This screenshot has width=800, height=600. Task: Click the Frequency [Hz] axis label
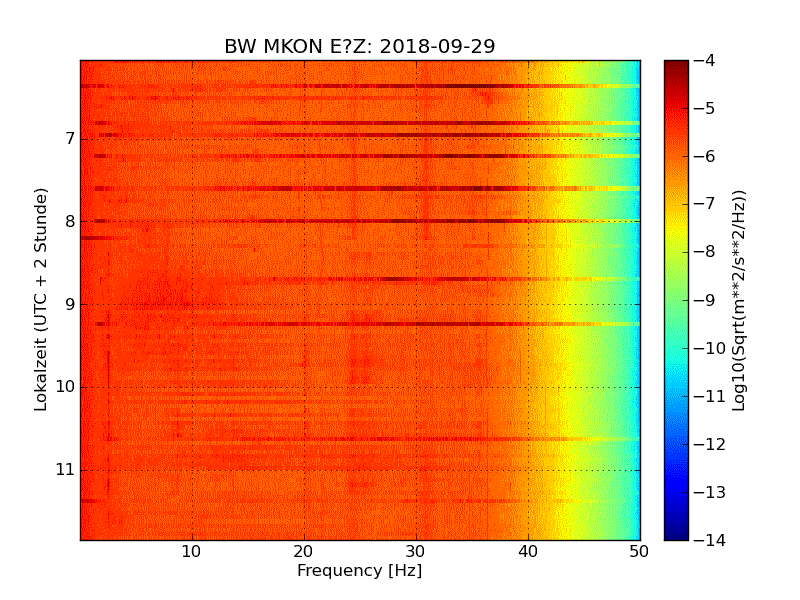pos(360,570)
